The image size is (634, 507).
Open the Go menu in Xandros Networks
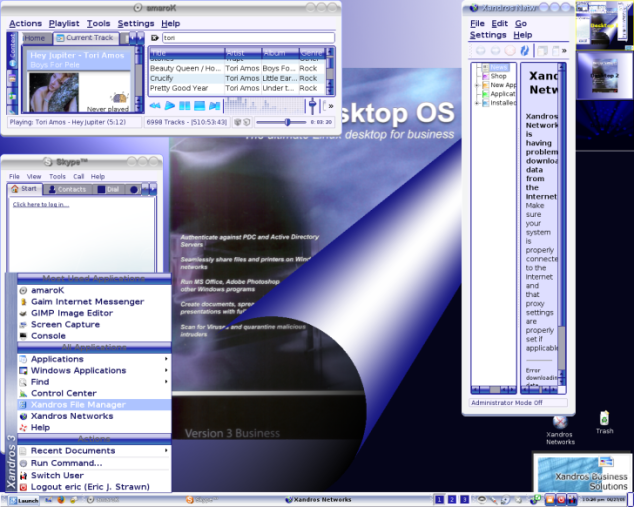[521, 23]
